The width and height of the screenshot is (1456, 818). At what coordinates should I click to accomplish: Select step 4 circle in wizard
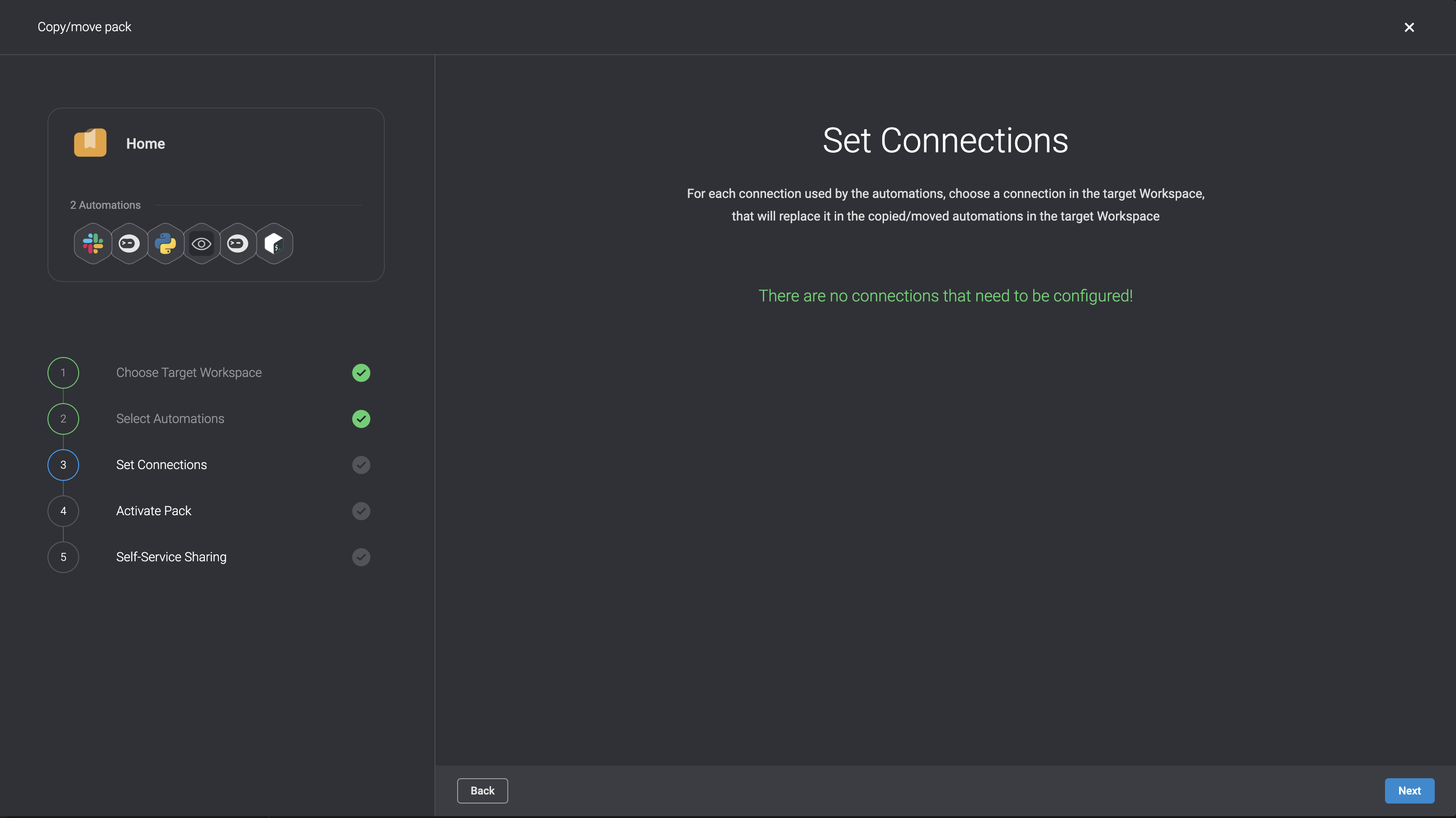pos(63,511)
